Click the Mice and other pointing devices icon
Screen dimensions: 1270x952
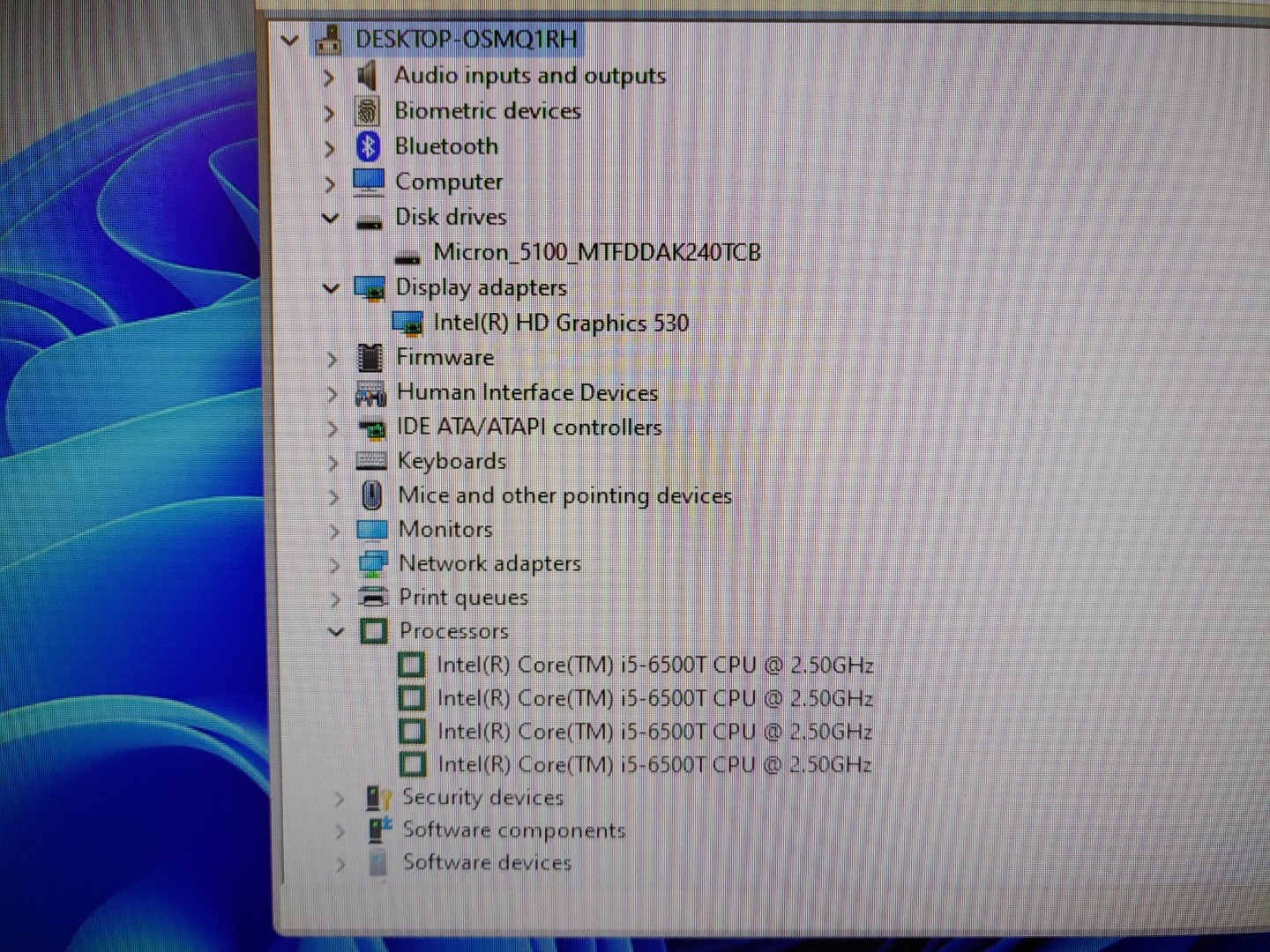click(x=372, y=495)
